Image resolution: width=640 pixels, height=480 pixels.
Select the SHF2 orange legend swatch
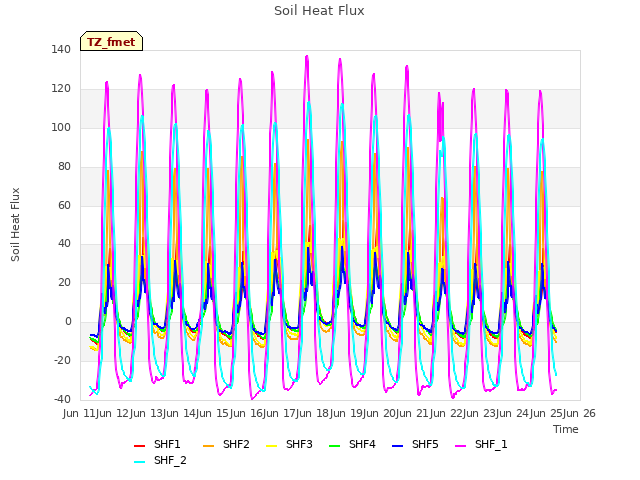tap(208, 445)
